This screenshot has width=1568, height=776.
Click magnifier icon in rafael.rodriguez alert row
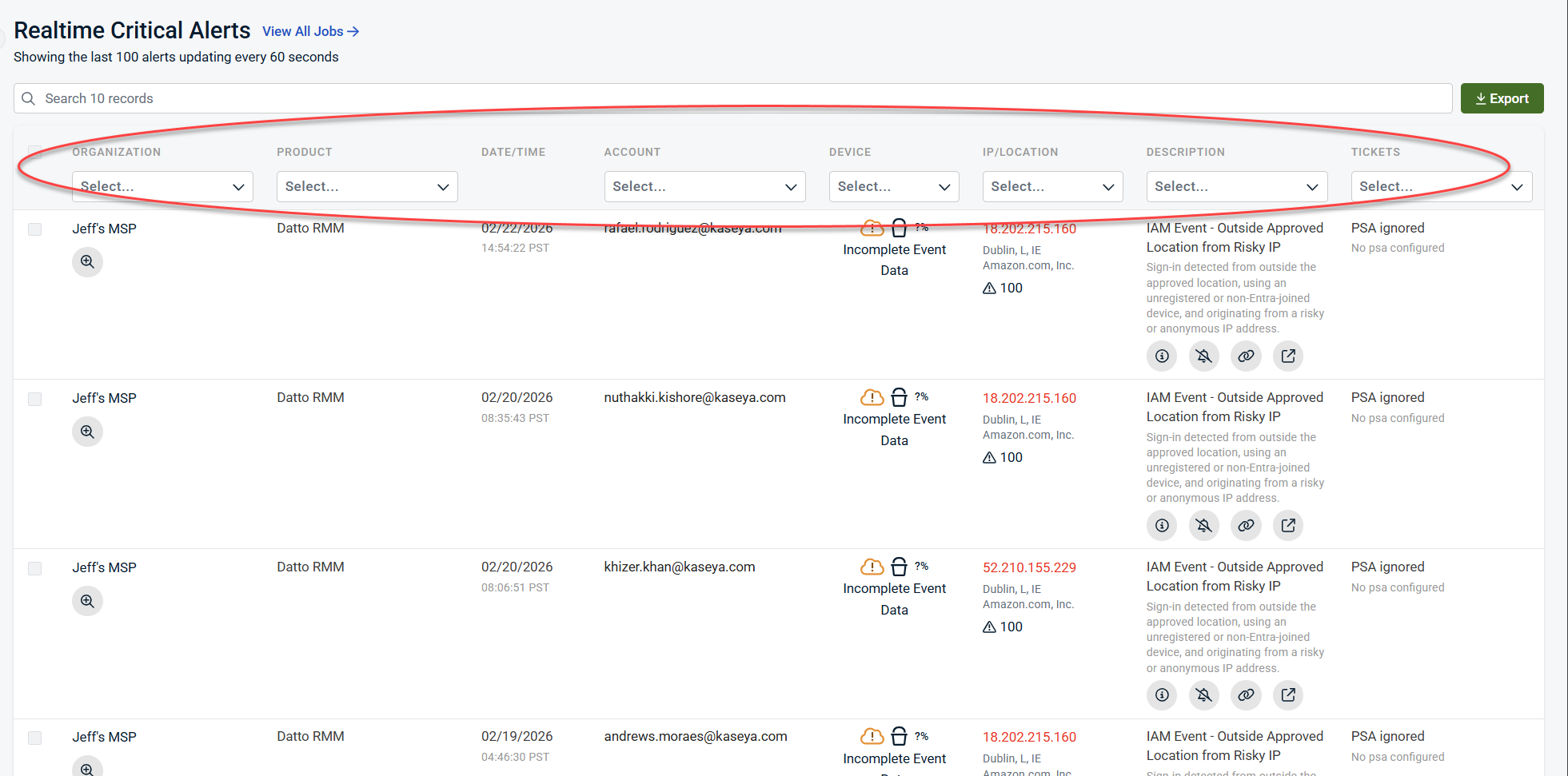coord(87,262)
